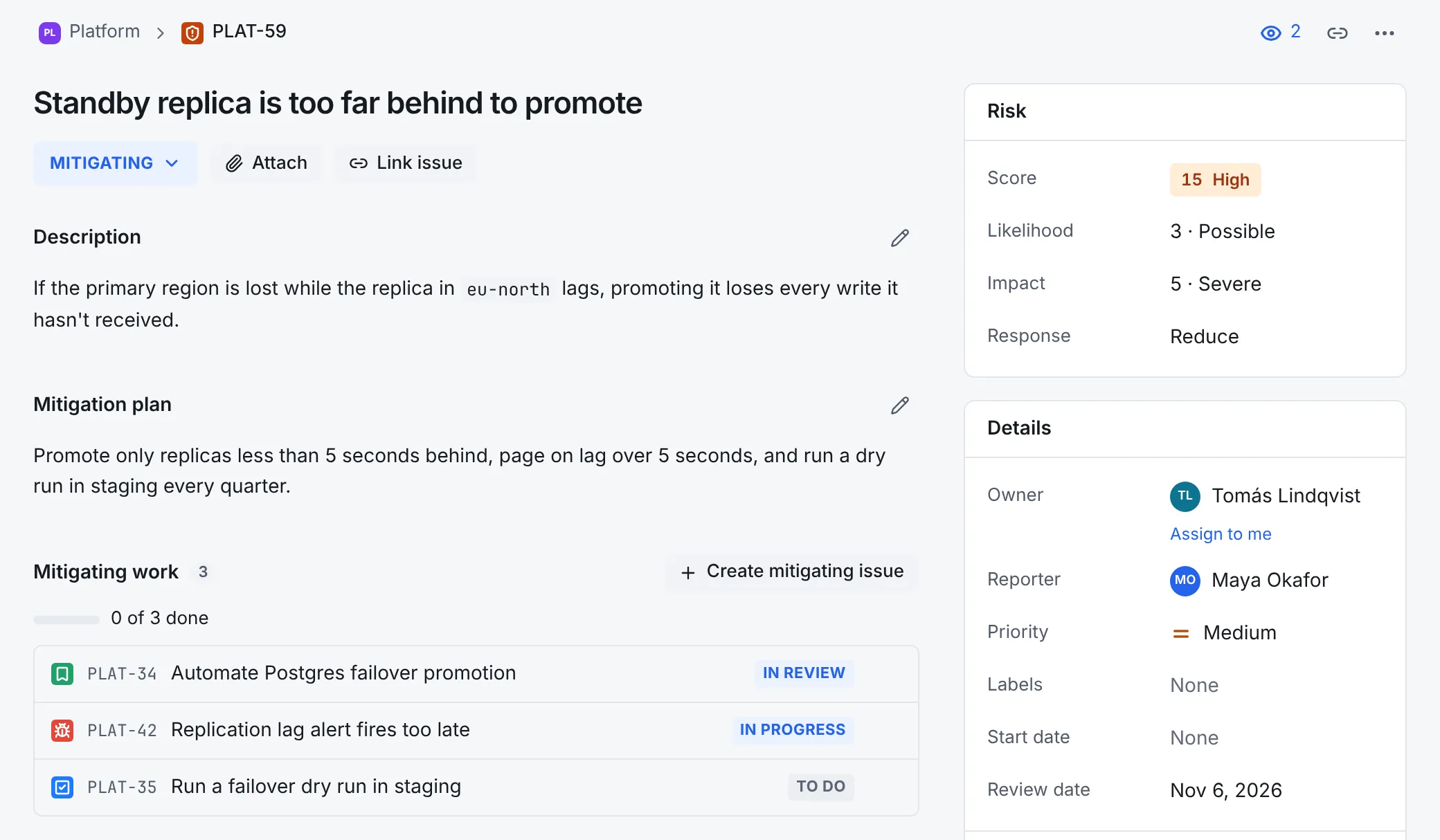Screen dimensions: 1440x840
Task: Click the TO DO status badge
Action: pos(820,787)
